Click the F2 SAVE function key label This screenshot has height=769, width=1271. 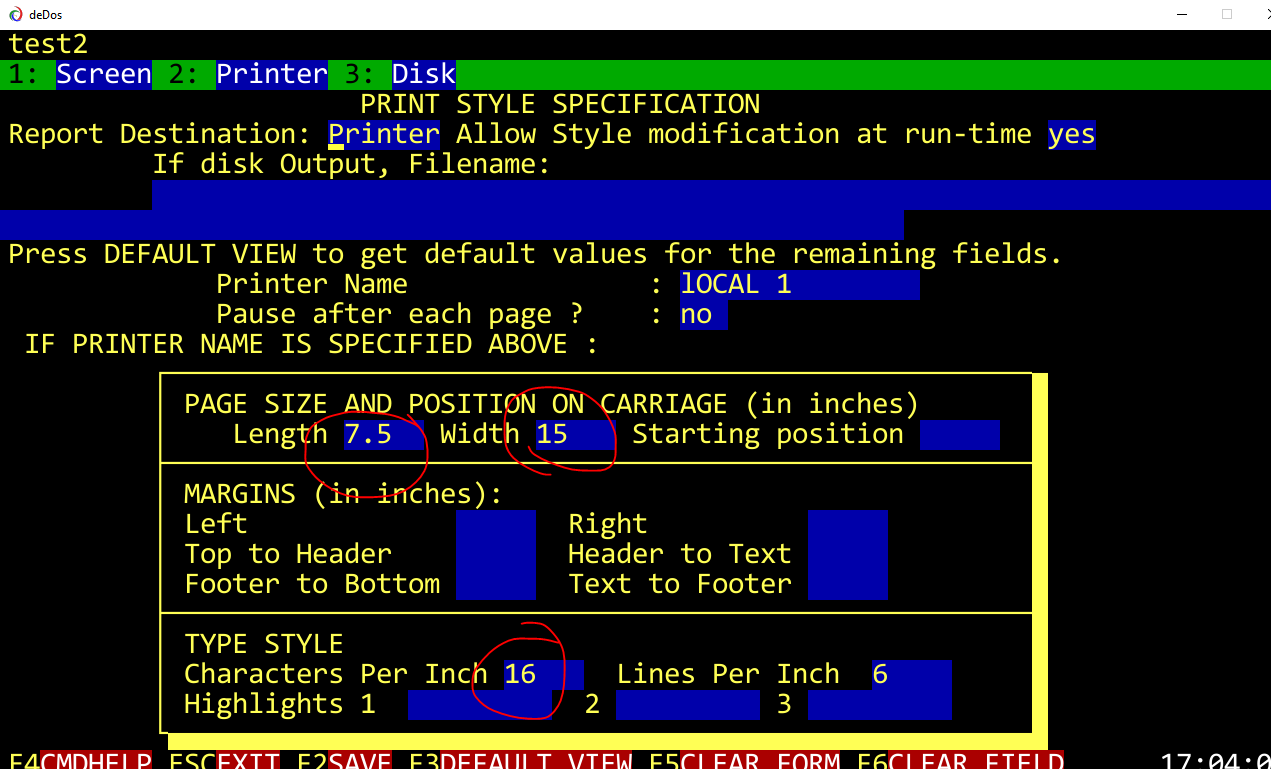[345, 760]
